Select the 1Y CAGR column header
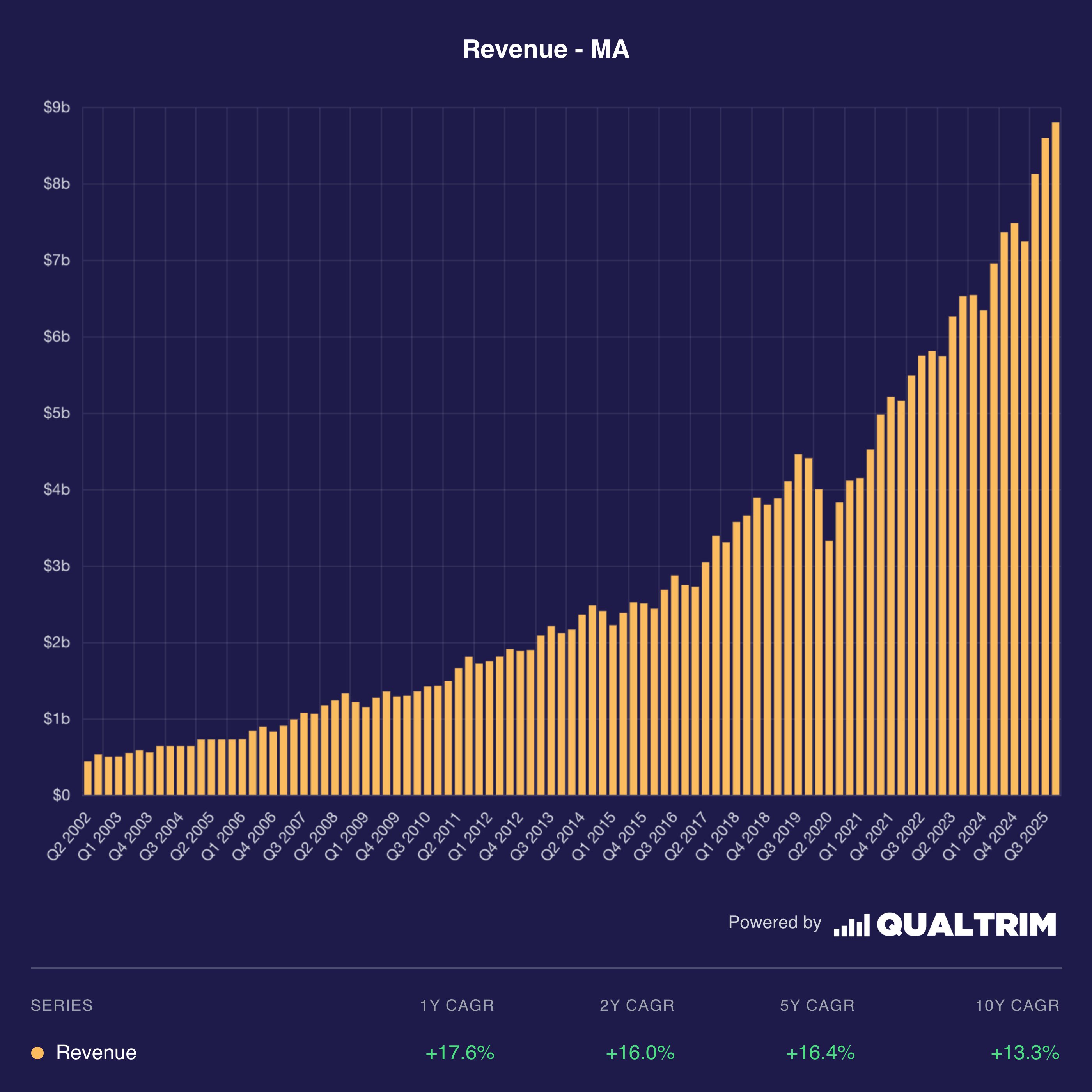 pyautogui.click(x=457, y=1005)
